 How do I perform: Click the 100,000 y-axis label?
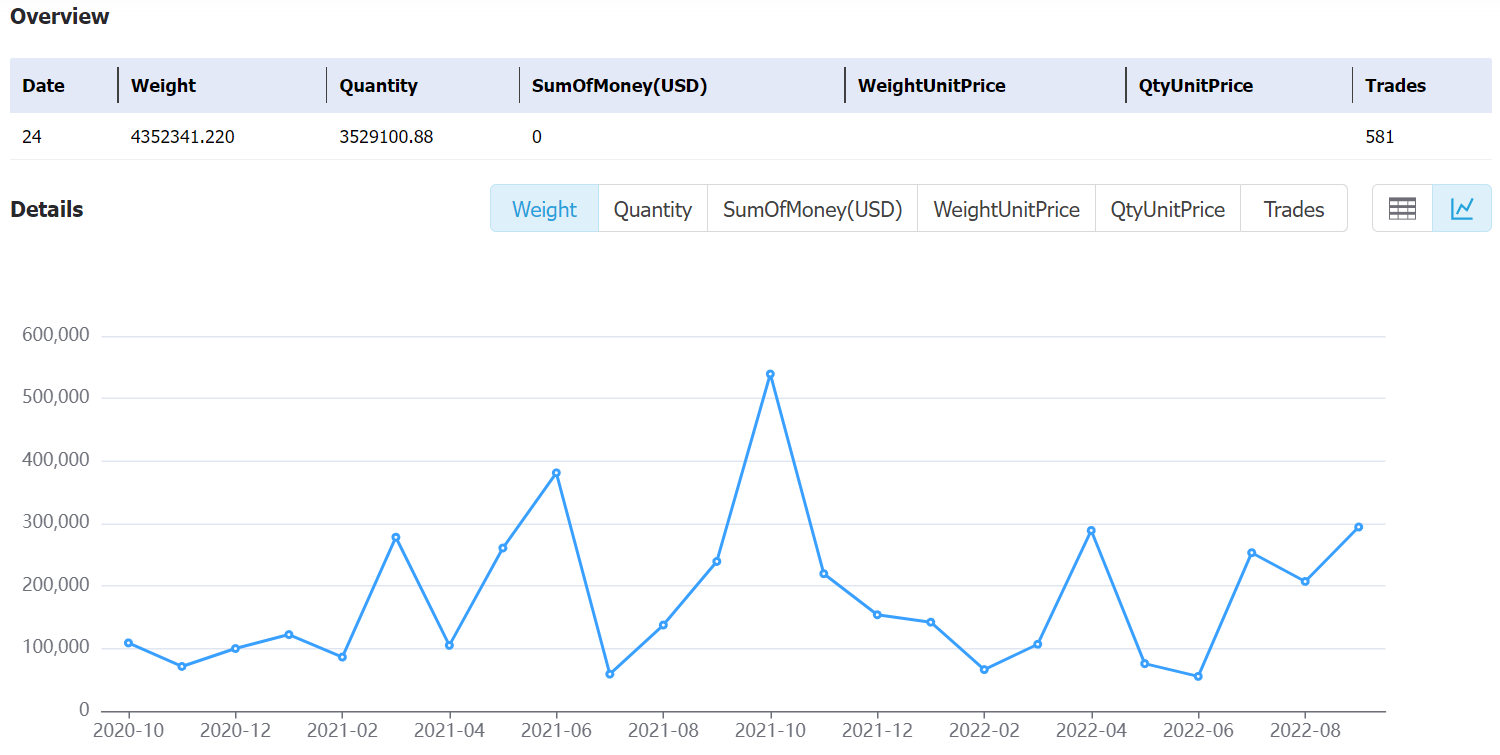click(x=56, y=648)
